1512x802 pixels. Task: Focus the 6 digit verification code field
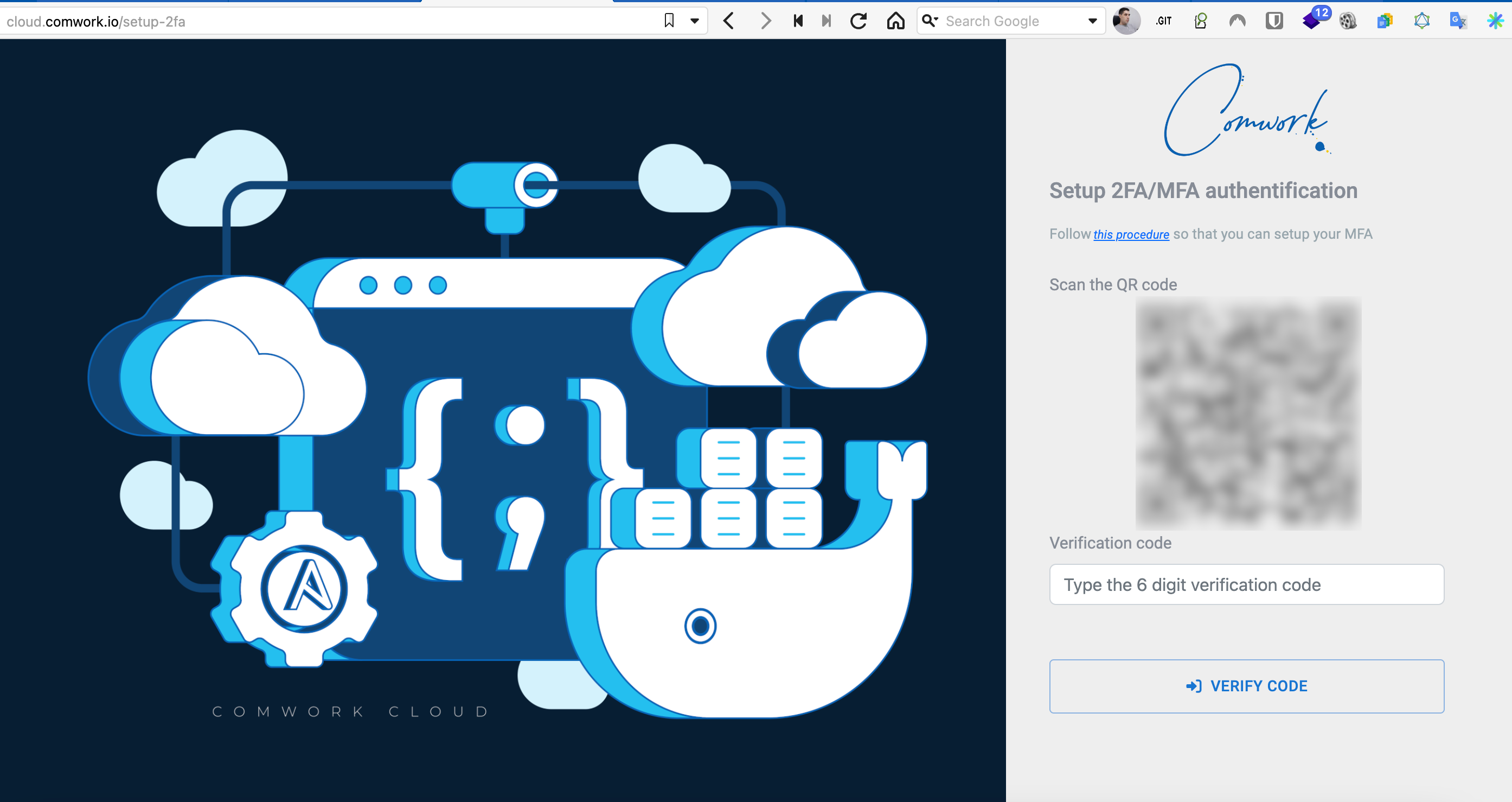[1247, 584]
